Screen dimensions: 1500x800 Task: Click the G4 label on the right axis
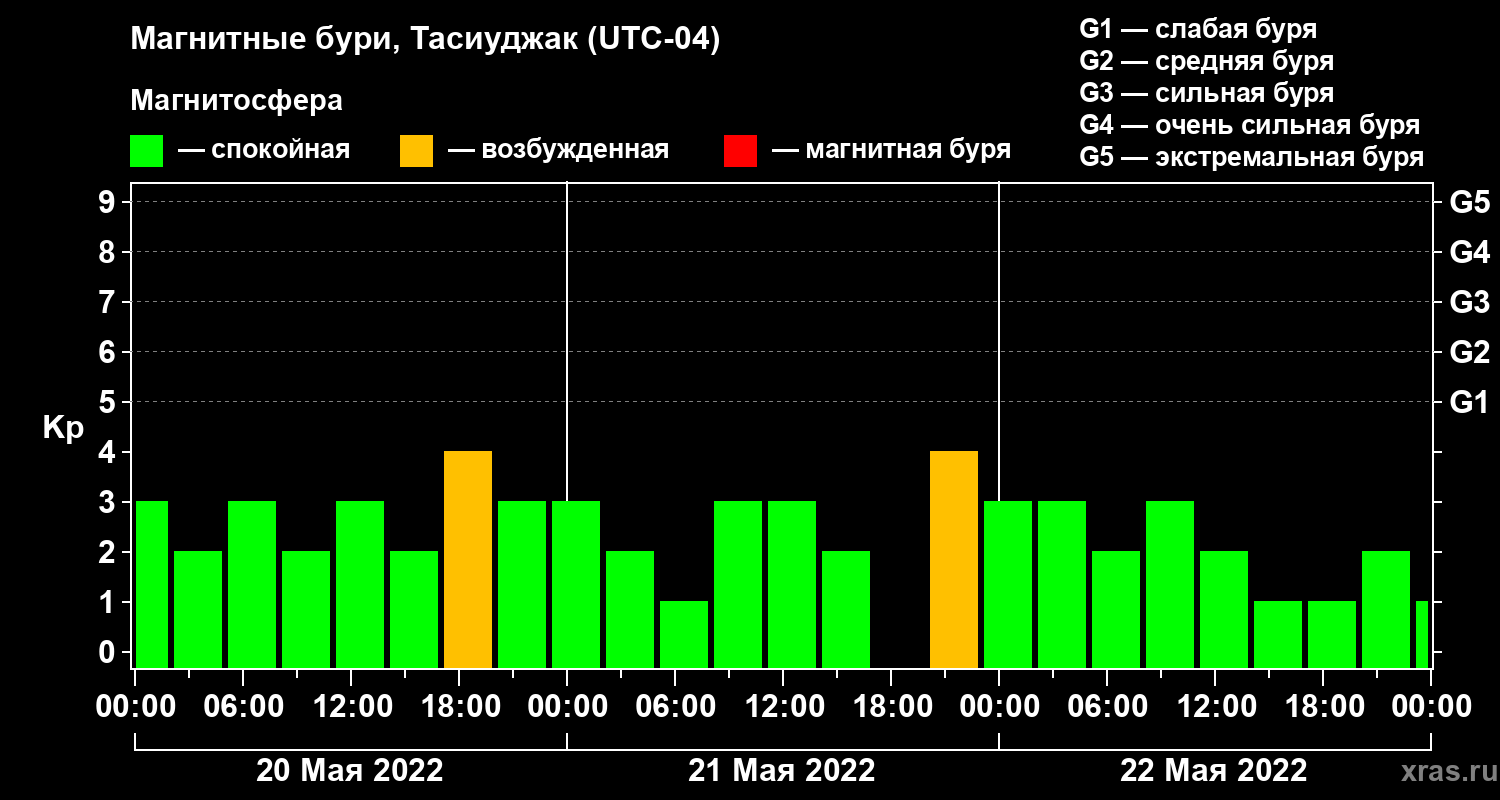tap(1469, 252)
